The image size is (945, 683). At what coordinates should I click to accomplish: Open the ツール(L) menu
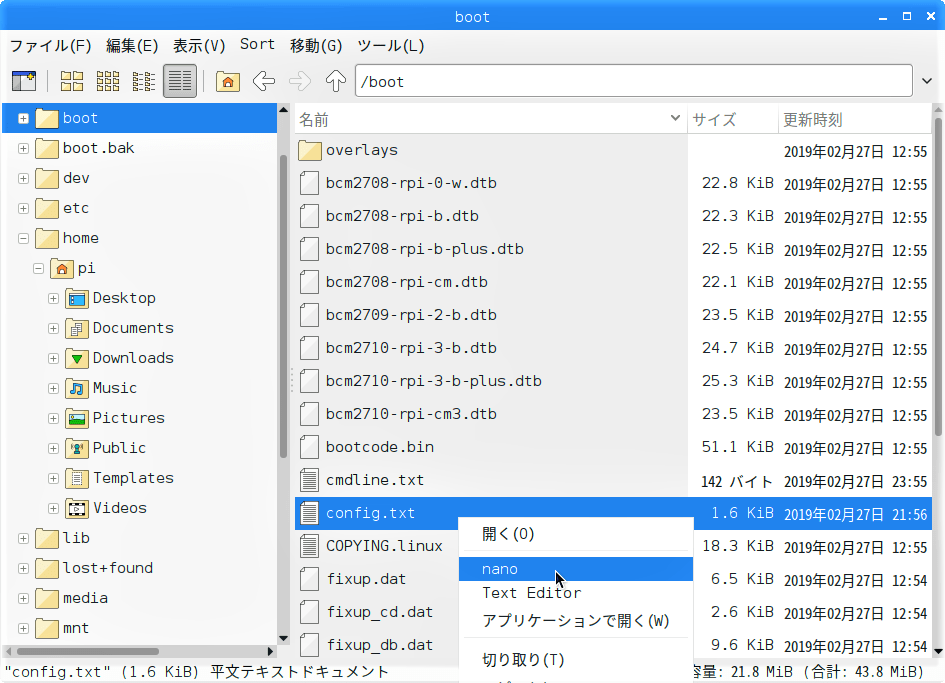(x=391, y=45)
